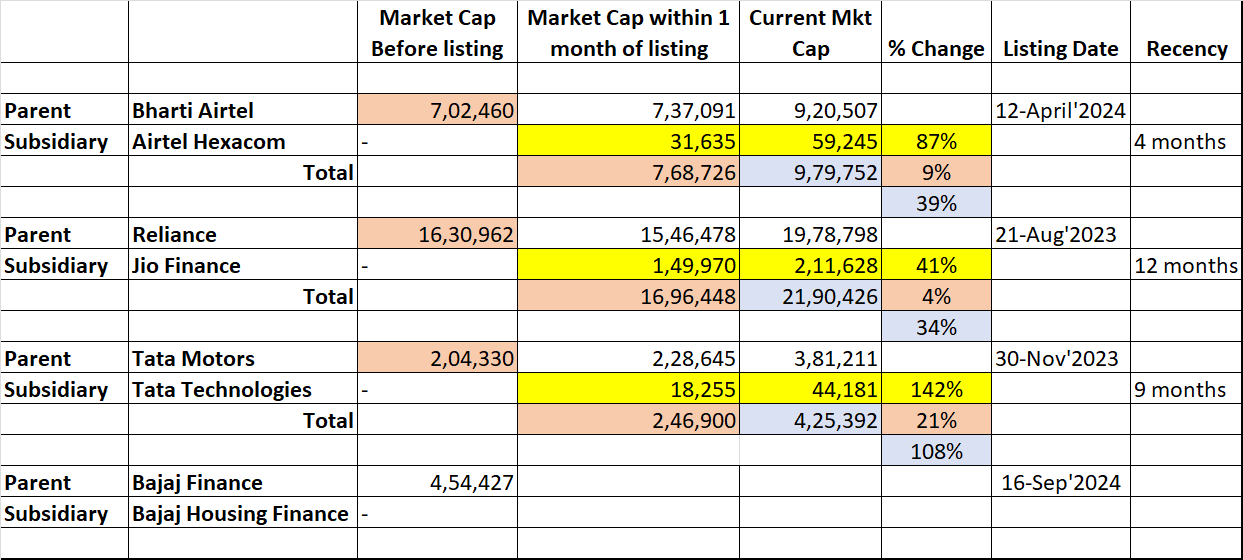This screenshot has width=1243, height=560.
Task: Select the Bajaj Housing Finance cell
Action: 242,514
